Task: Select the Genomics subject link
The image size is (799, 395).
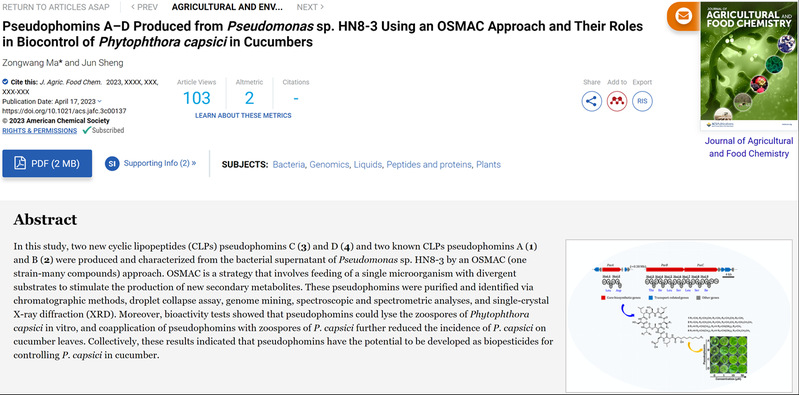Action: [x=329, y=165]
